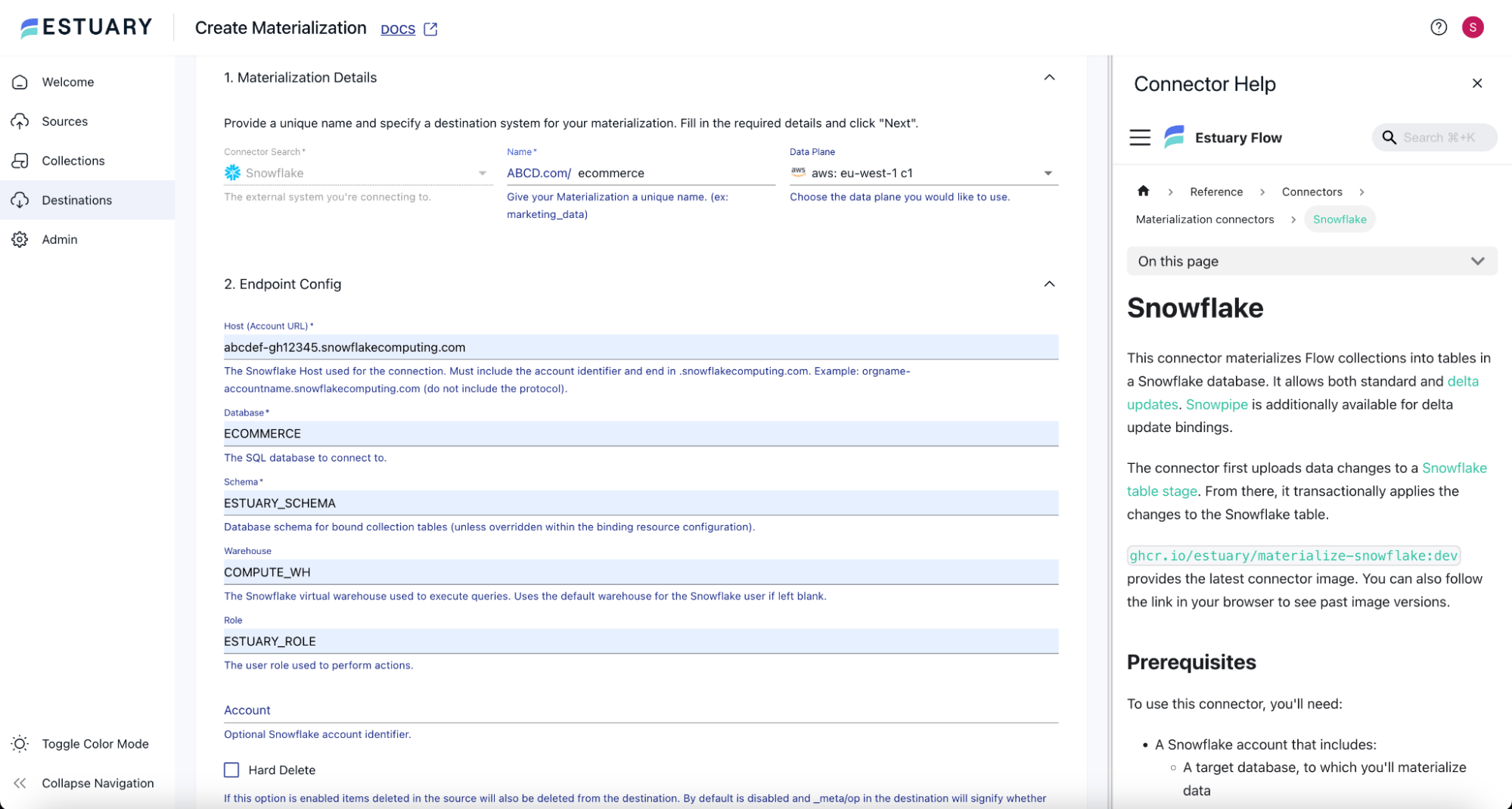Screen dimensions: 1512x809
Task: Expand the On this page dropdown
Action: pyautogui.click(x=1312, y=261)
